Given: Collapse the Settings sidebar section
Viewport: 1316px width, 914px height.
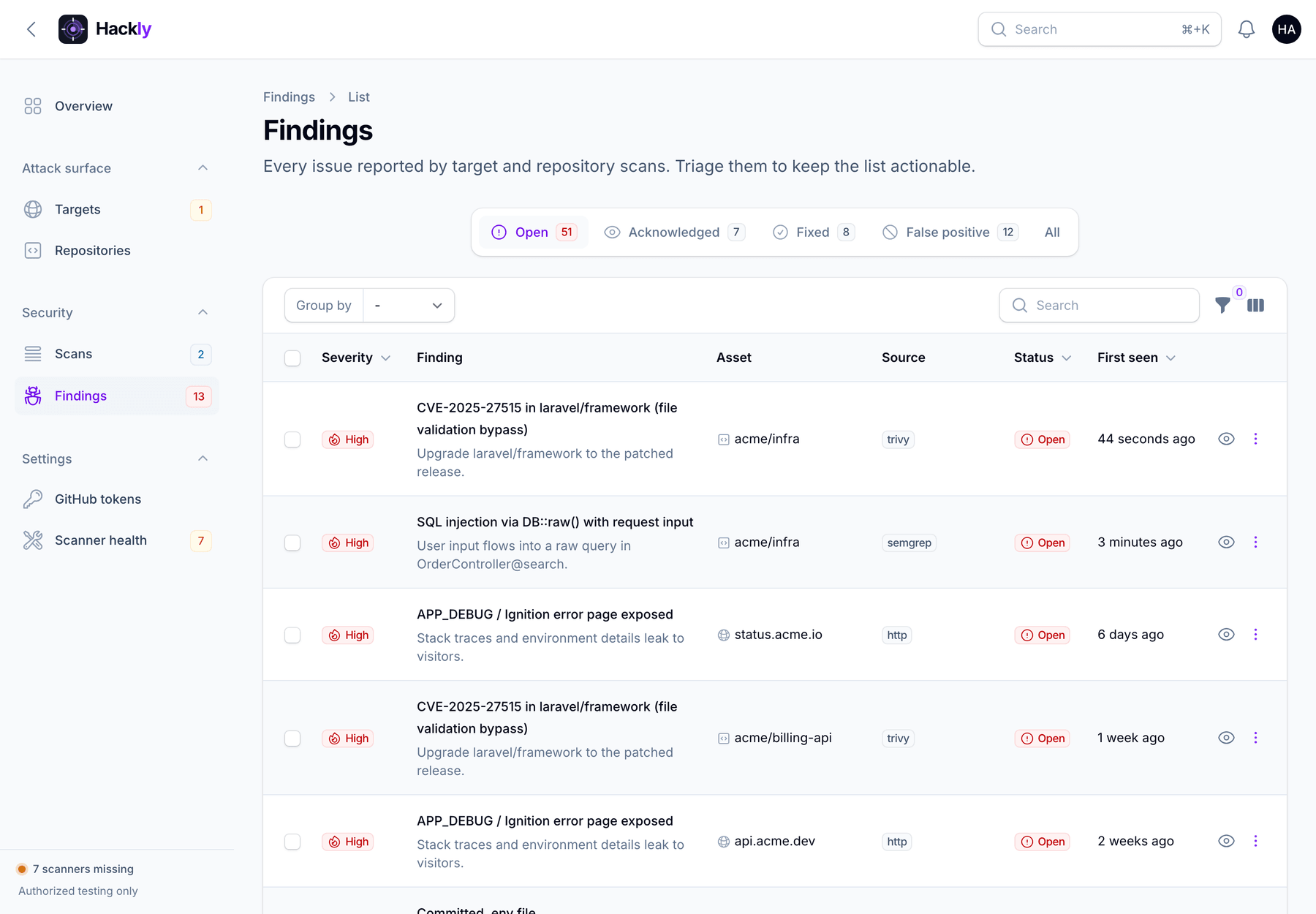Looking at the screenshot, I should coord(203,458).
